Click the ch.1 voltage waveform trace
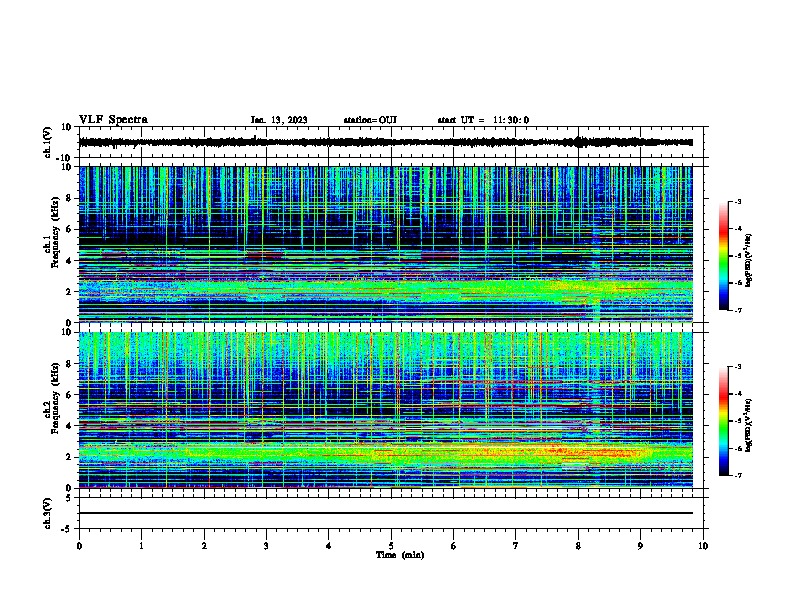Image resolution: width=792 pixels, height=612 pixels. (385, 142)
